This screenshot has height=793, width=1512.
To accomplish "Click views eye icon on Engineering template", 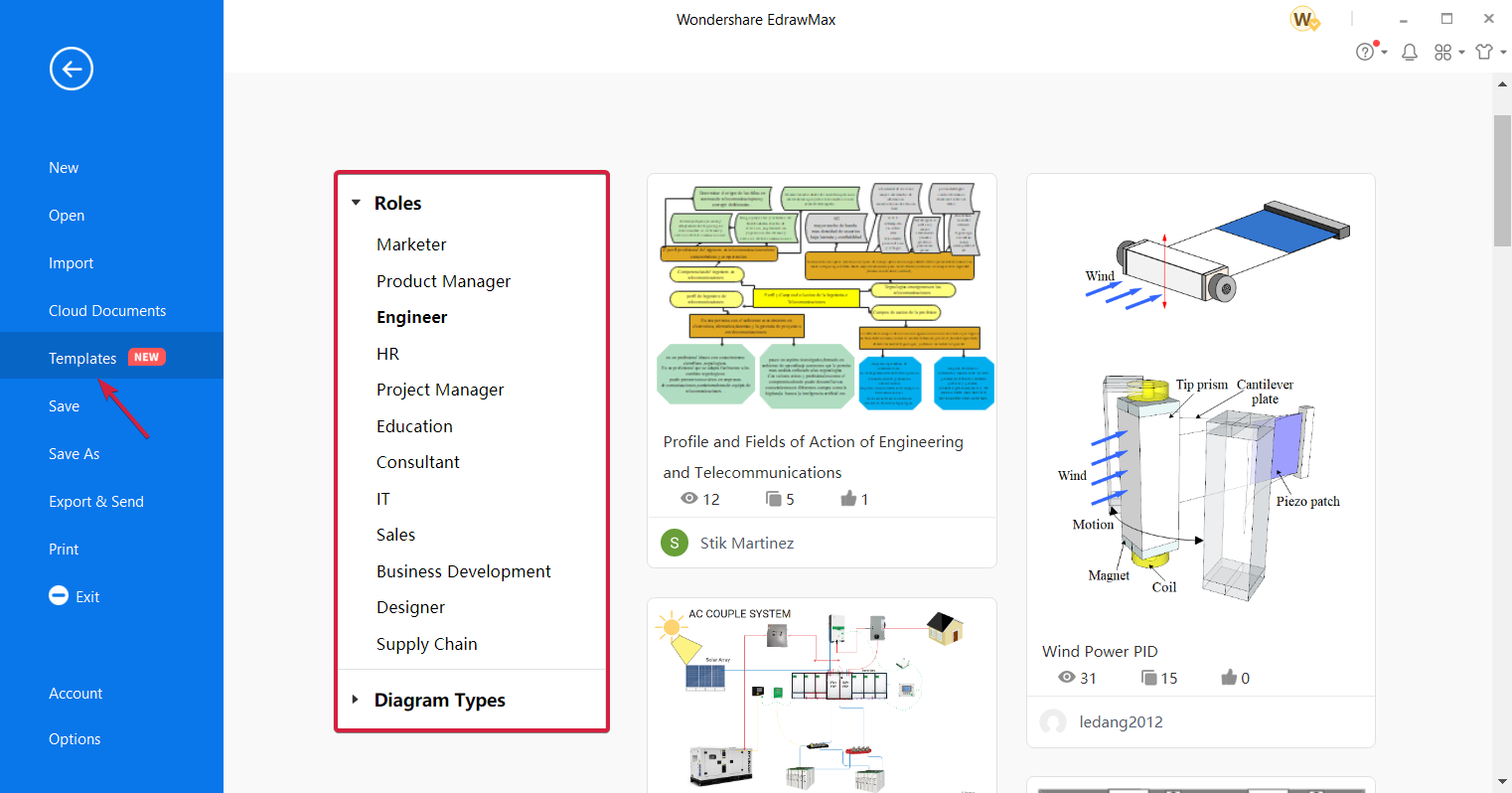I will tap(688, 498).
